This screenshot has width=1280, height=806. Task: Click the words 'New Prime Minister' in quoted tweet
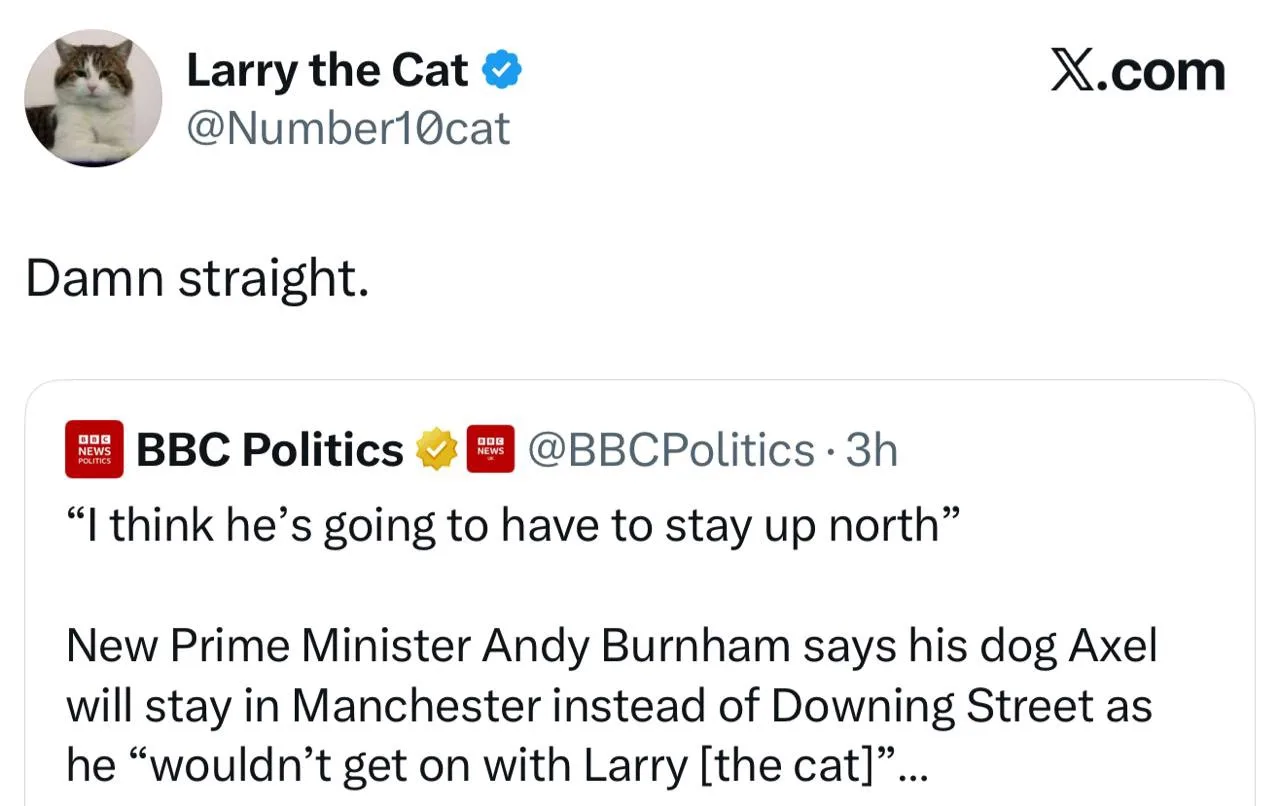(269, 646)
